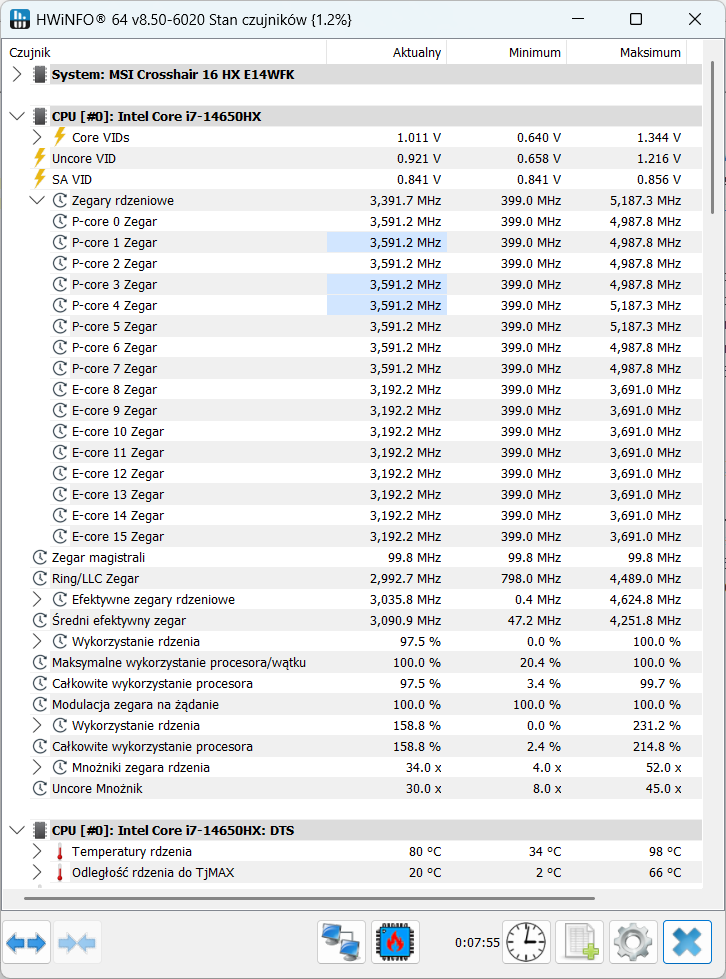The image size is (726, 979).
Task: Expand Odległość rdzenia do TjMAX group
Action: [x=37, y=873]
